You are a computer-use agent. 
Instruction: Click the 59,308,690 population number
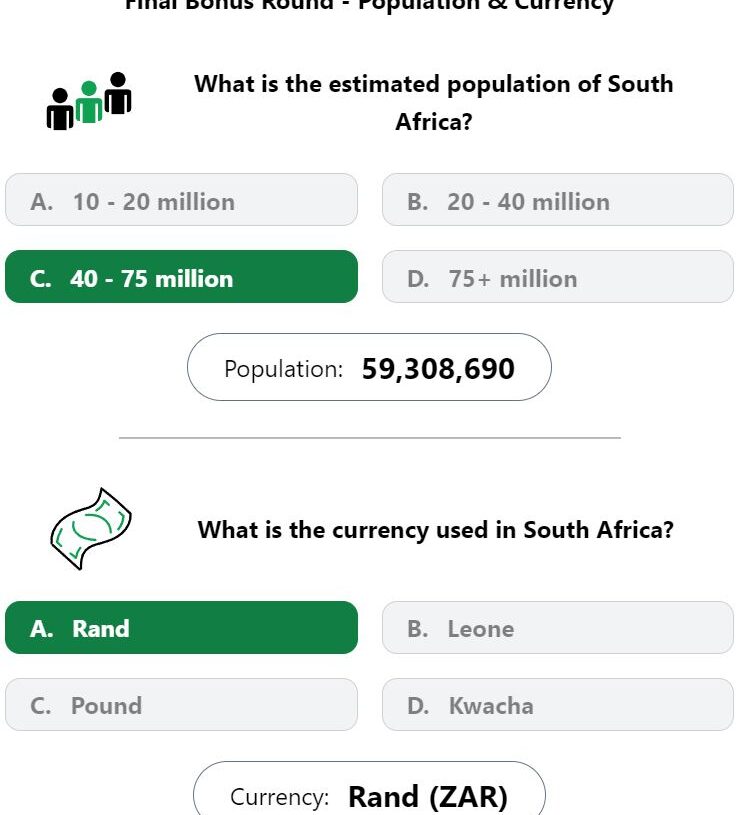[438, 369]
